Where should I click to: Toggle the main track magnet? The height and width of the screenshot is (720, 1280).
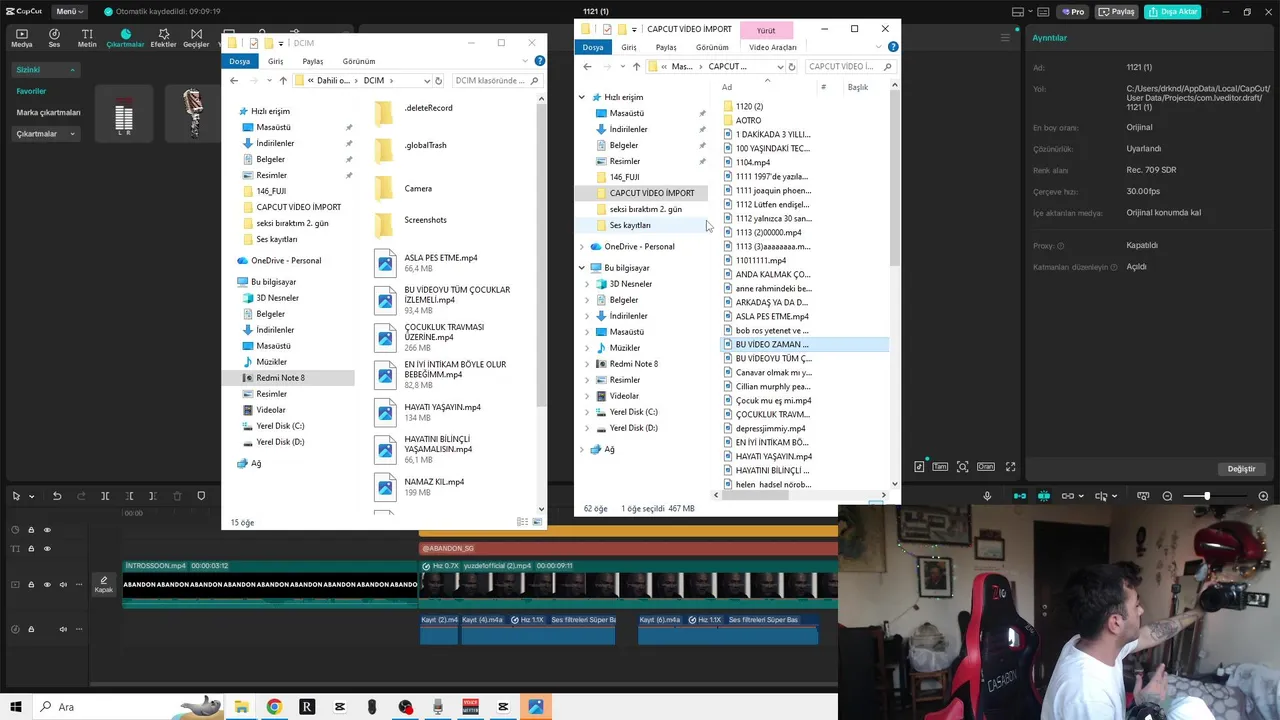[1019, 496]
